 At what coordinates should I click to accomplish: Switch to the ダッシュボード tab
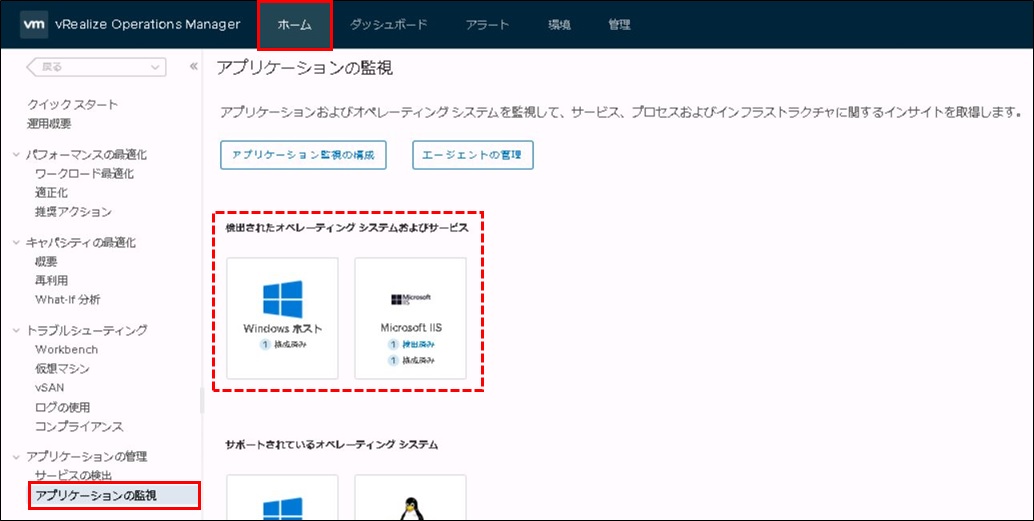[388, 25]
